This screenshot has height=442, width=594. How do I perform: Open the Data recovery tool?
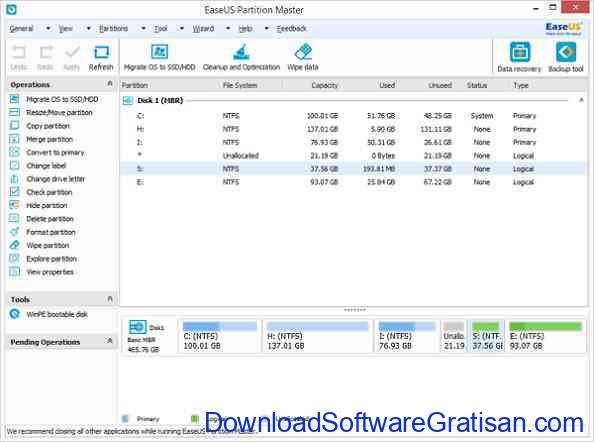coord(520,57)
